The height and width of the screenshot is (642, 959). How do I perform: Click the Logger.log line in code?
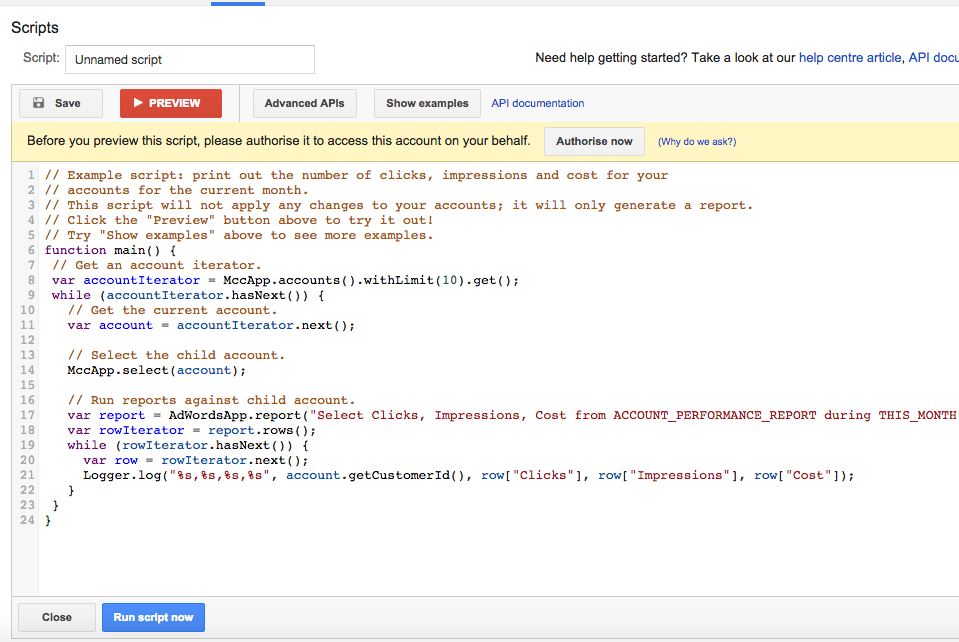468,475
